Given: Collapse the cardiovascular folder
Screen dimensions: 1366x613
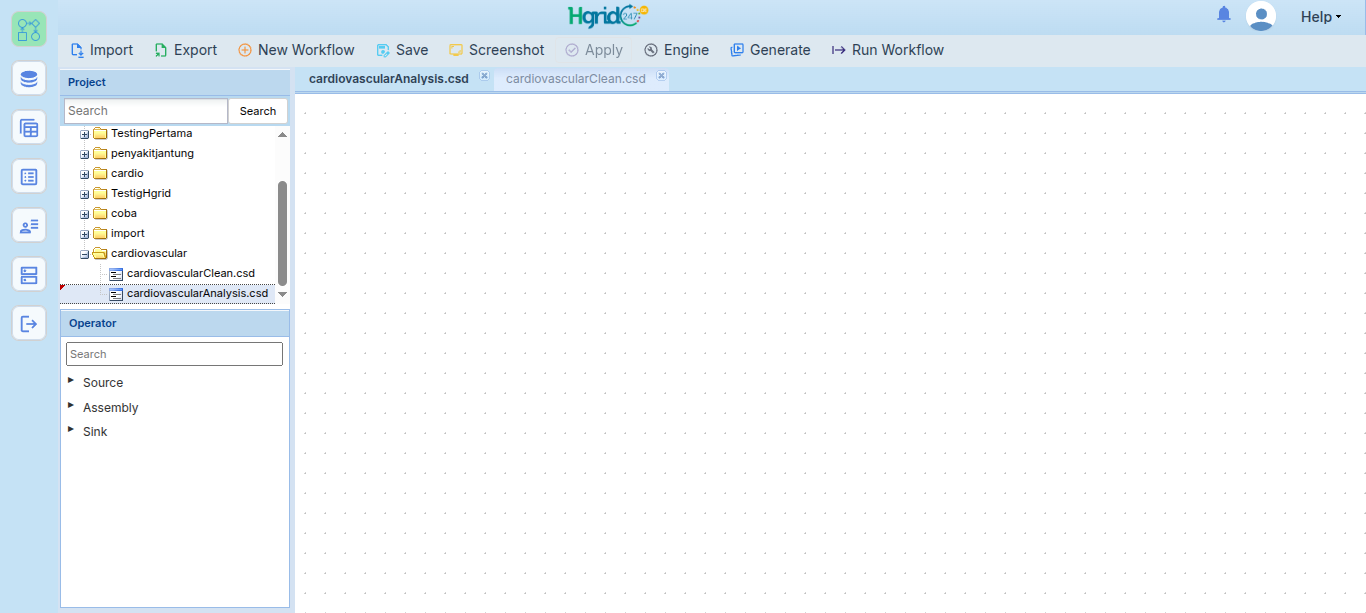Looking at the screenshot, I should click(85, 254).
